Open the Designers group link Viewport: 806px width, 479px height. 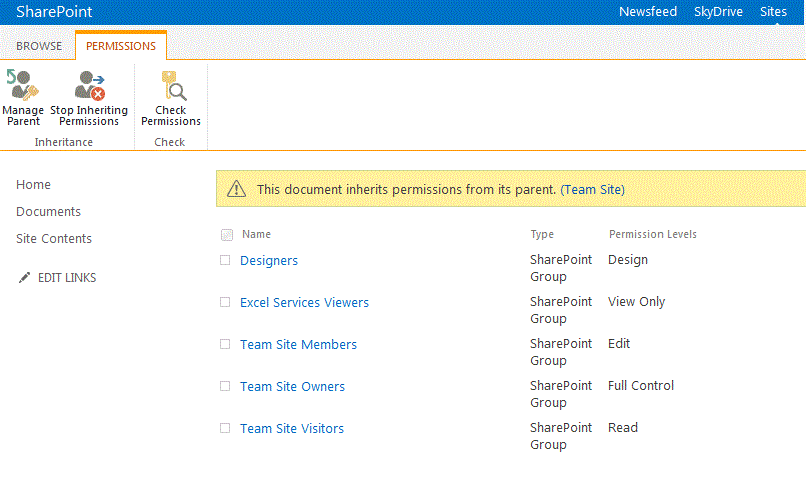point(269,261)
